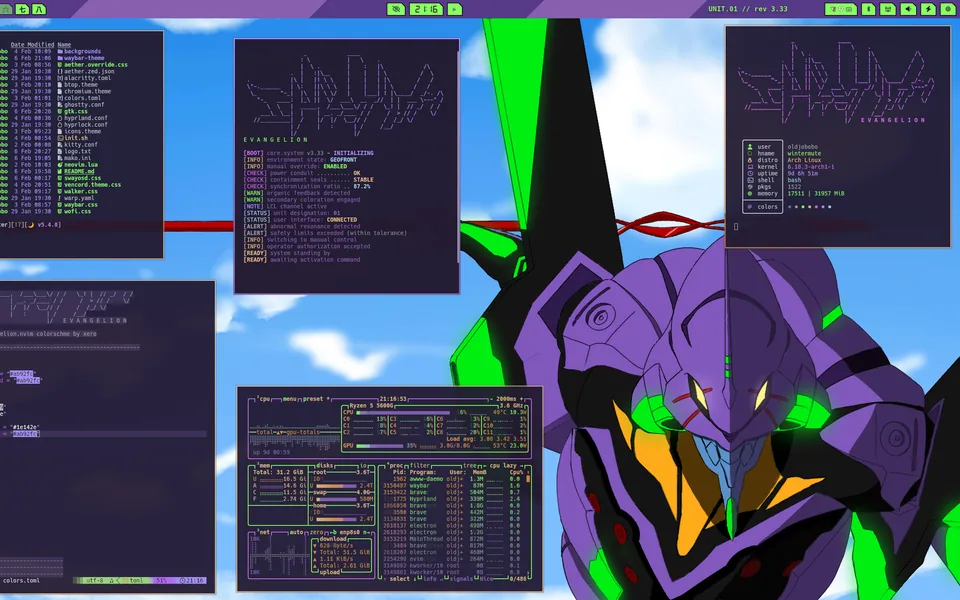960x600 pixels.
Task: Select the waybar process row in btop
Action: tap(453, 486)
